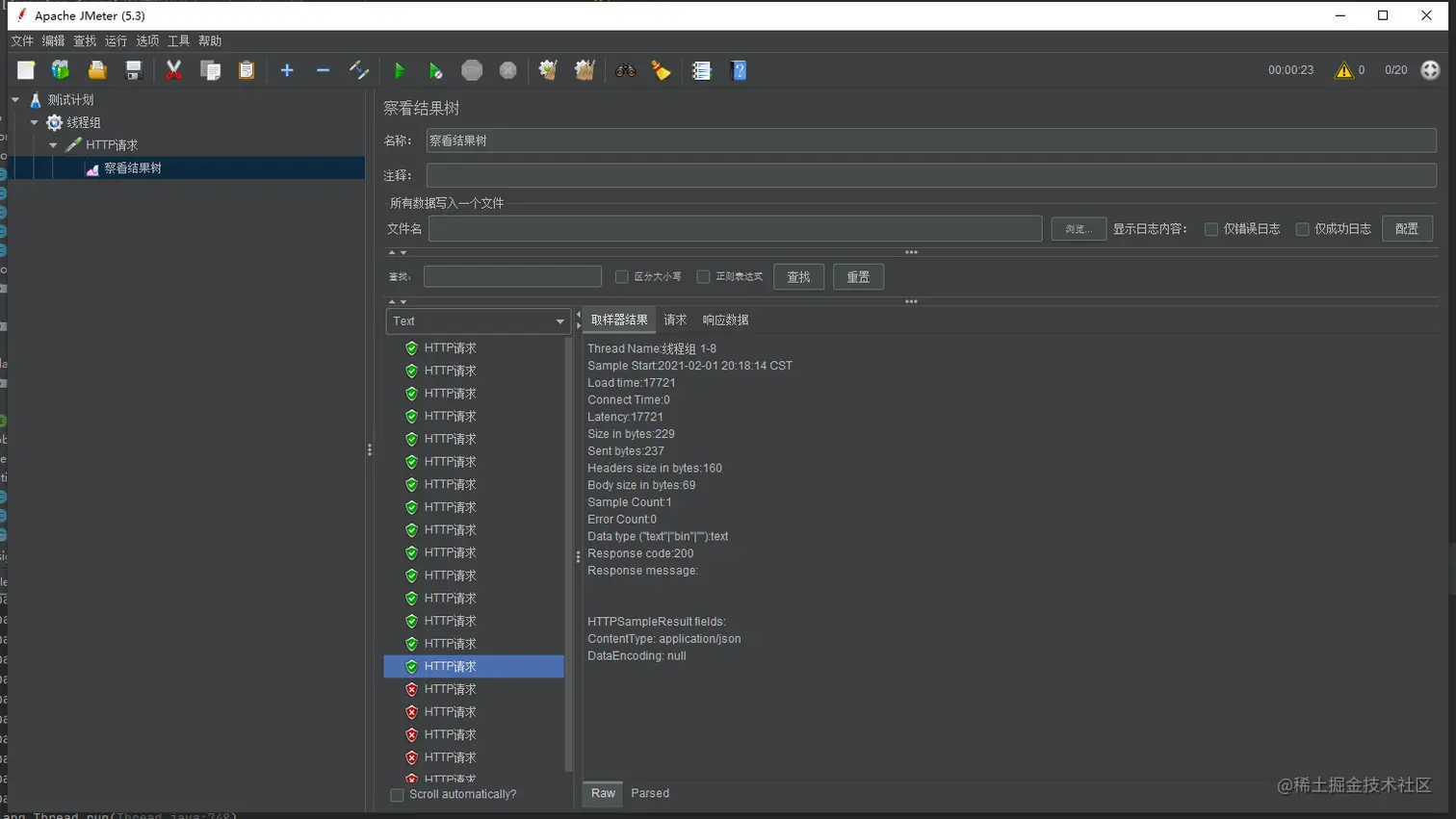
Task: Click the Reset Search brush icon
Action: tap(662, 70)
